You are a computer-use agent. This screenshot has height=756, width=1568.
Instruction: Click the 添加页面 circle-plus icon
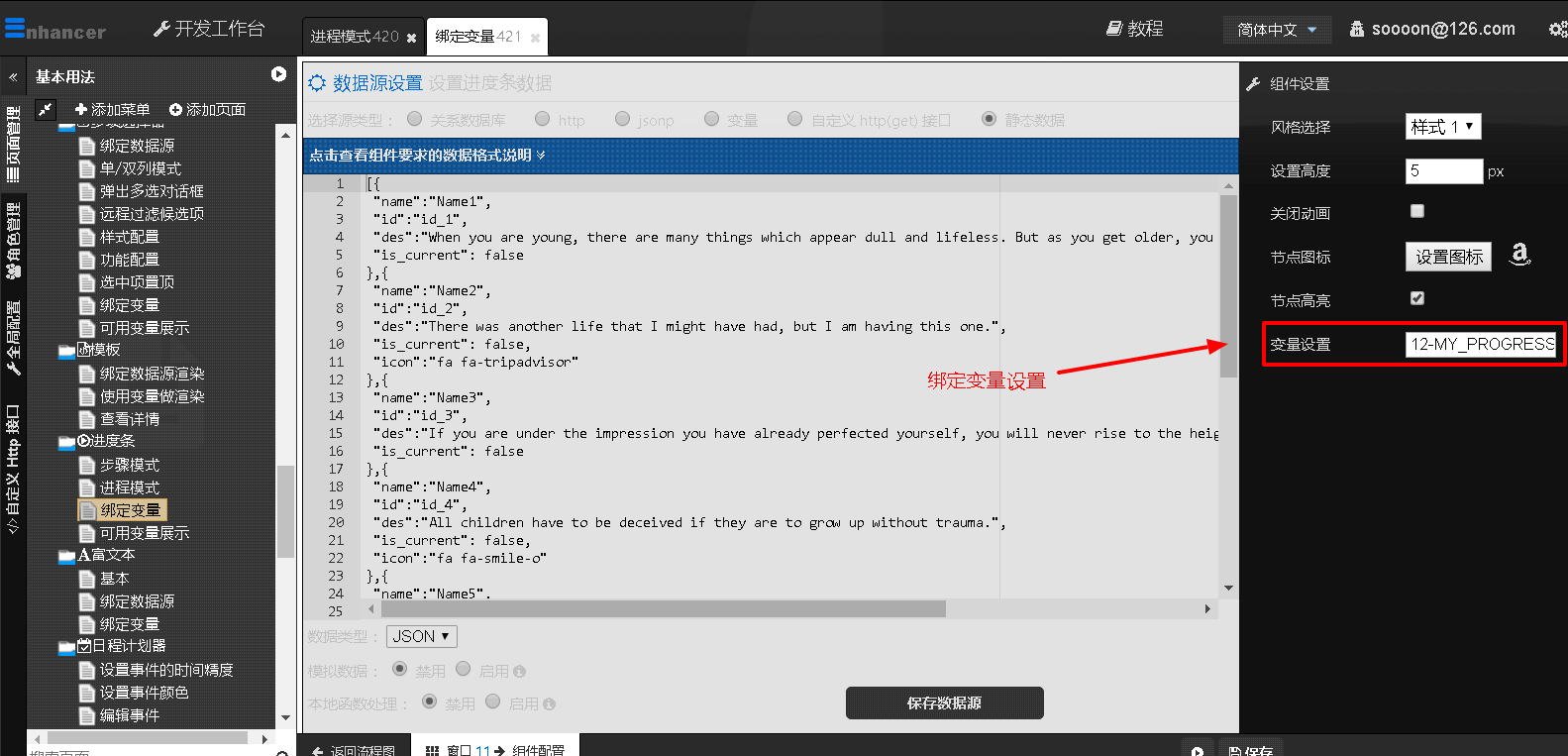click(175, 109)
